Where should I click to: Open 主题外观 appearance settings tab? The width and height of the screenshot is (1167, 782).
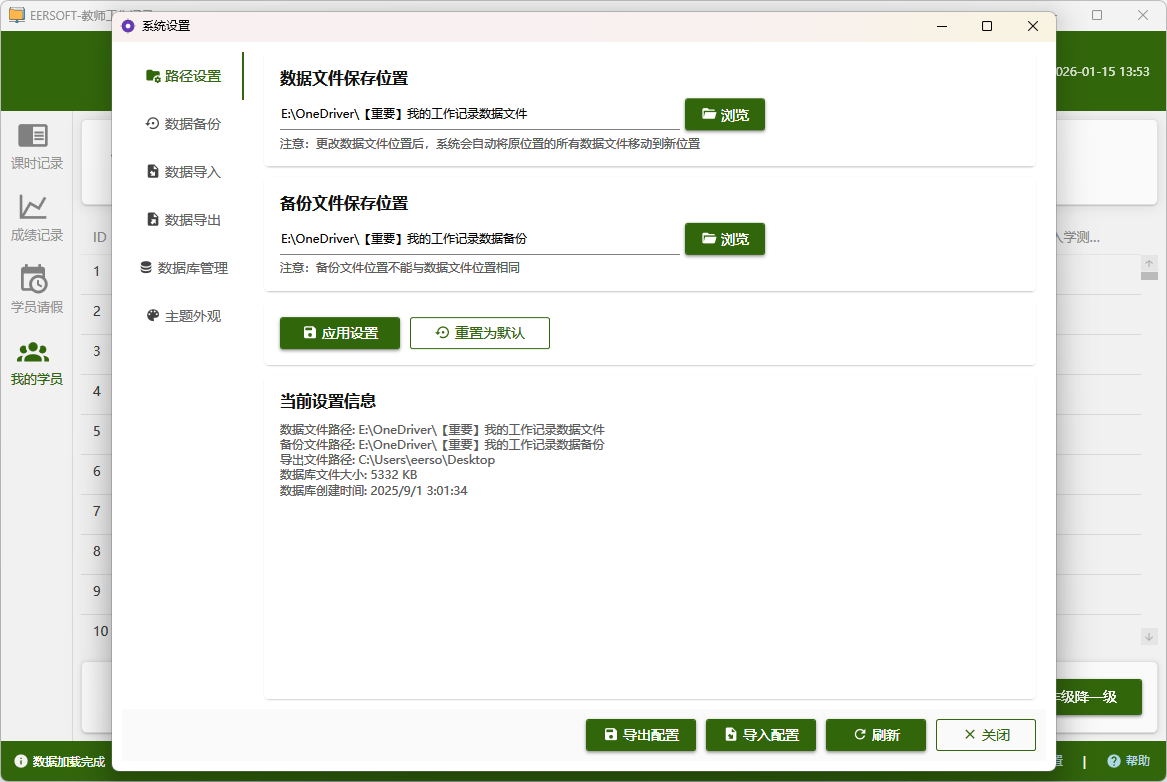[x=182, y=316]
